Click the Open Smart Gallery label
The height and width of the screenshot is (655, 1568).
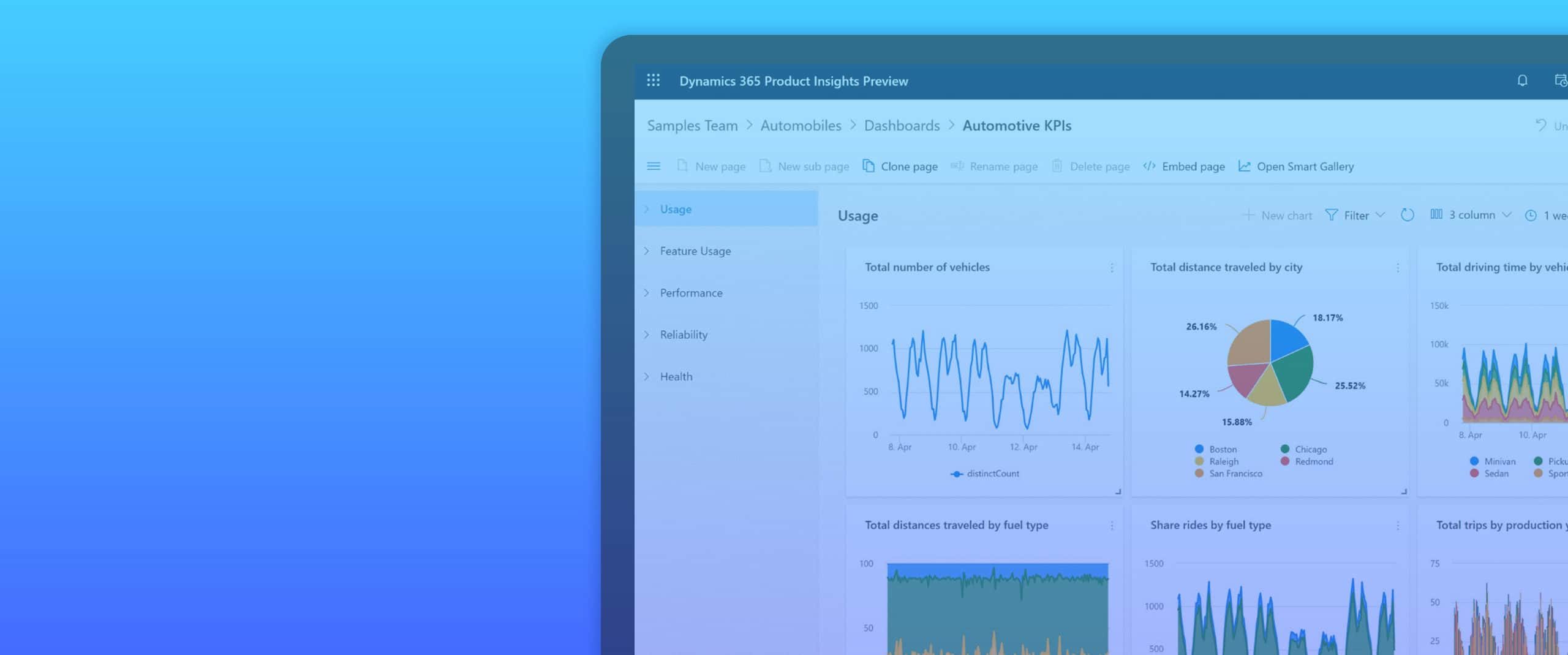pyautogui.click(x=1305, y=167)
